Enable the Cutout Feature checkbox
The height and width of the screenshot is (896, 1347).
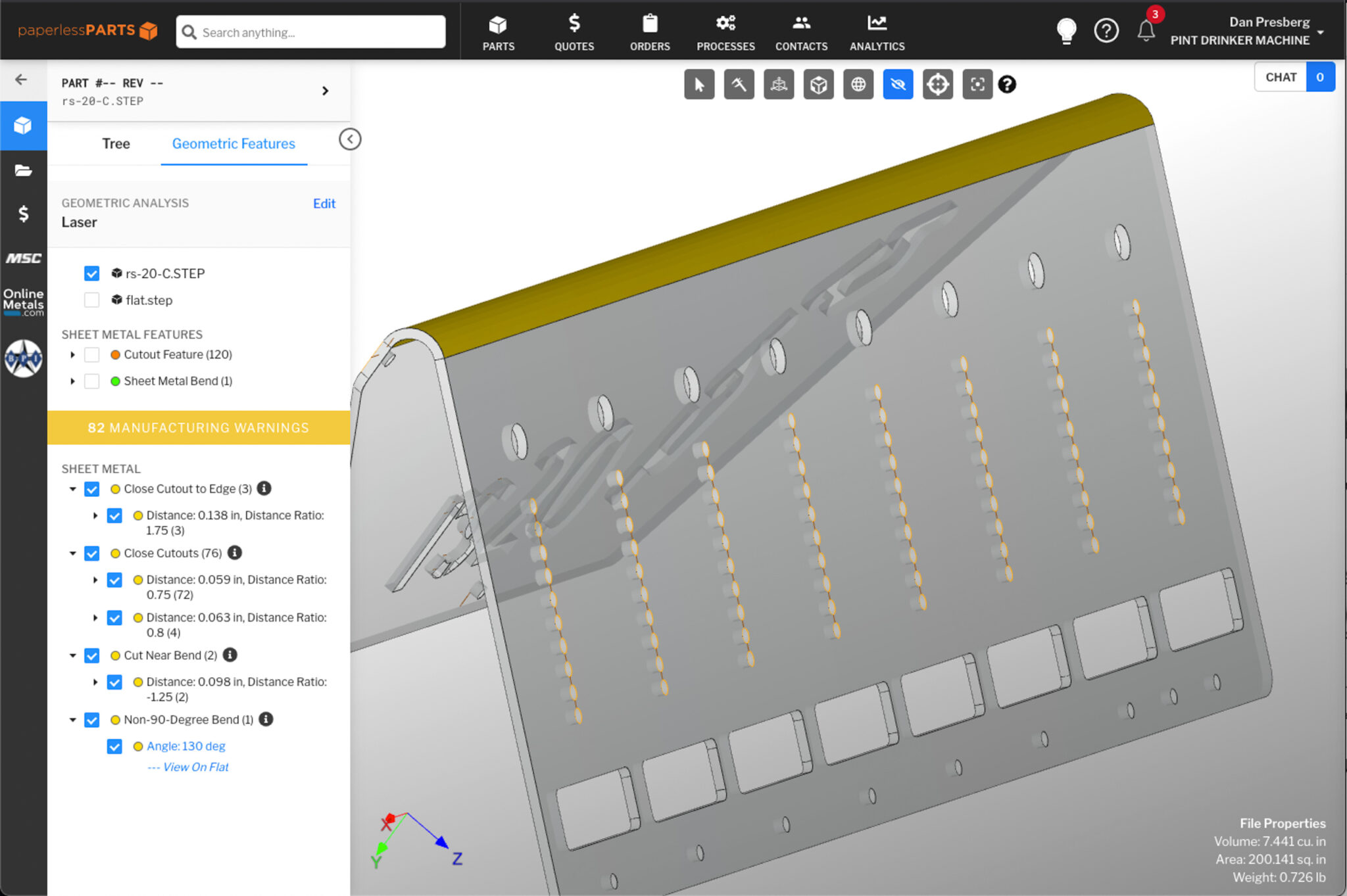point(92,355)
